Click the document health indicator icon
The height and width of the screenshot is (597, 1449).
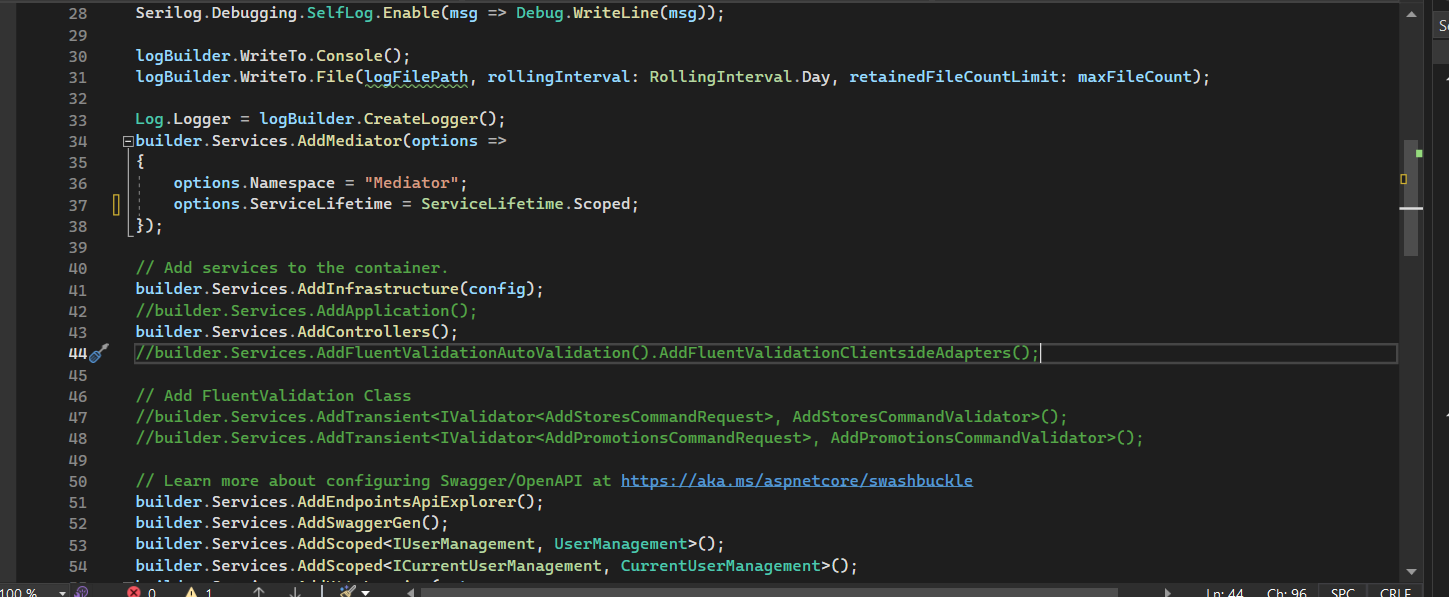(81, 591)
